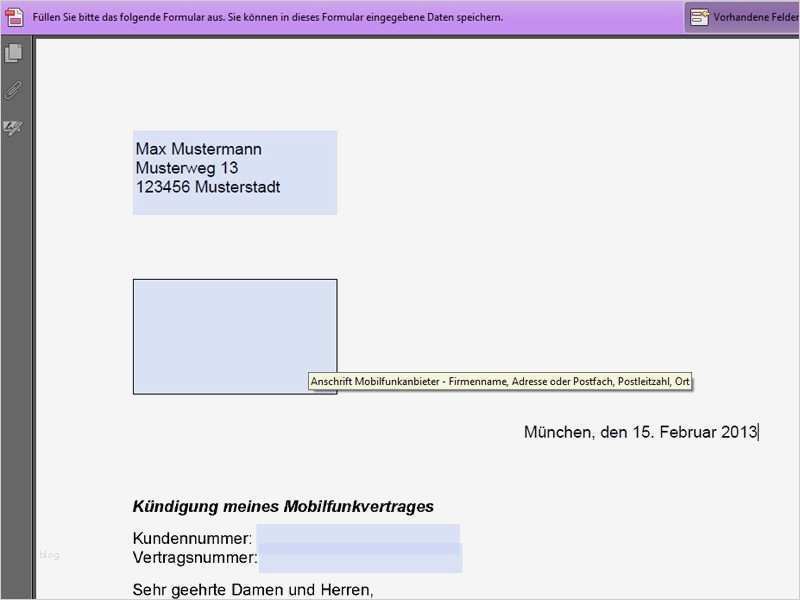Click the attachments paperclip in navigation pane
Viewport: 800px width, 600px height.
point(11,90)
